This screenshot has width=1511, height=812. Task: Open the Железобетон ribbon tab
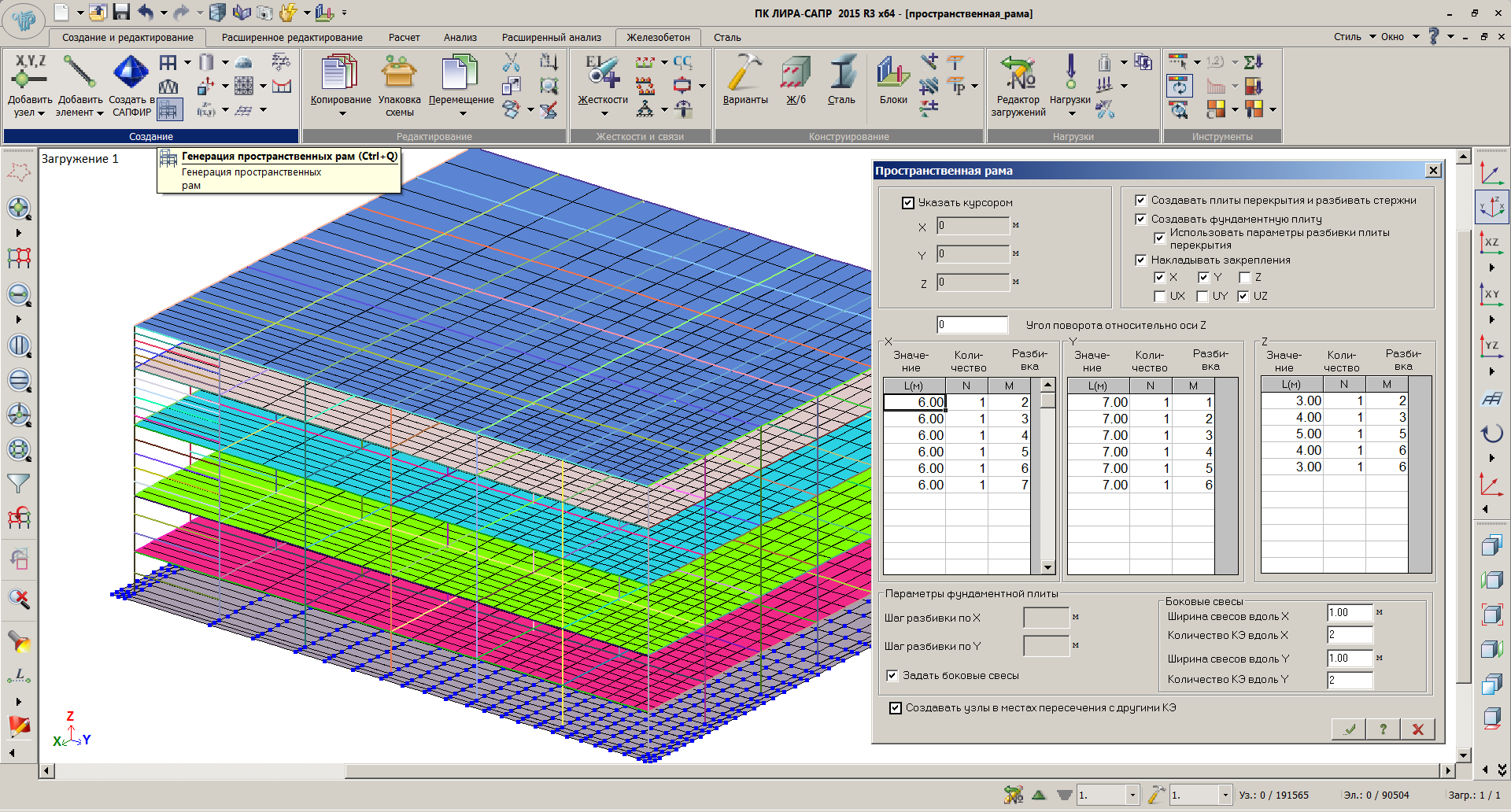[658, 37]
